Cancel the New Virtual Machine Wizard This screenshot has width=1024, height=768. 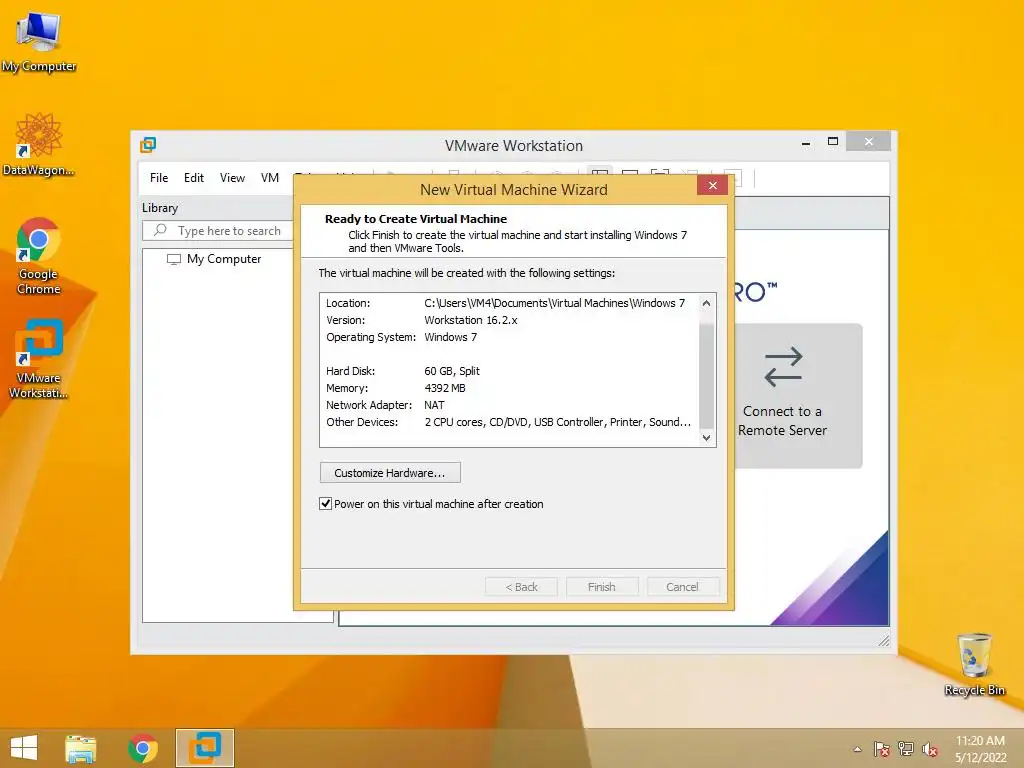pyautogui.click(x=682, y=586)
